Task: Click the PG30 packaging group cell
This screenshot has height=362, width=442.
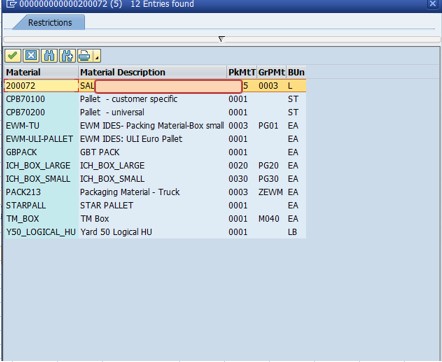Action: pos(268,179)
